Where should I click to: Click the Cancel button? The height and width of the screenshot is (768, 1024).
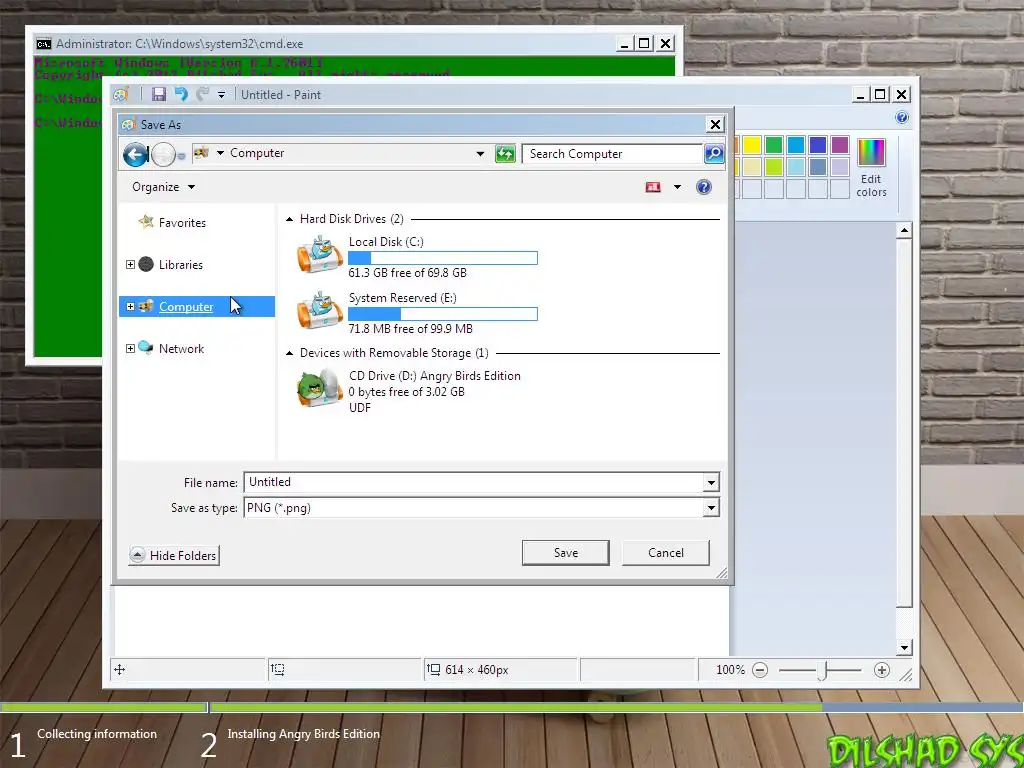click(x=665, y=553)
